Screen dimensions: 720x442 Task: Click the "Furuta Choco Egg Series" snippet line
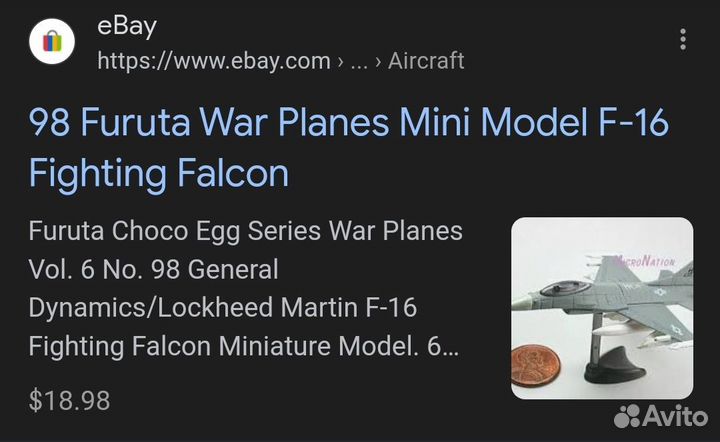point(245,232)
